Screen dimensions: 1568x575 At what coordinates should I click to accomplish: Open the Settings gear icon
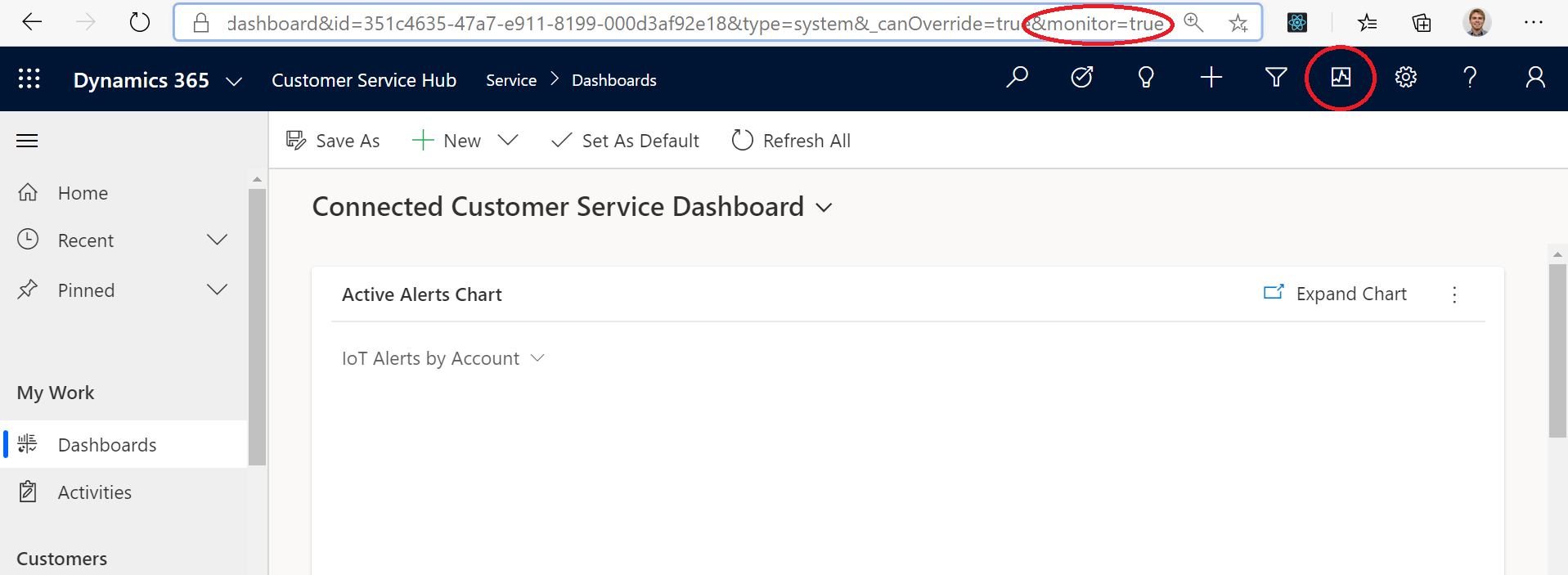point(1405,78)
